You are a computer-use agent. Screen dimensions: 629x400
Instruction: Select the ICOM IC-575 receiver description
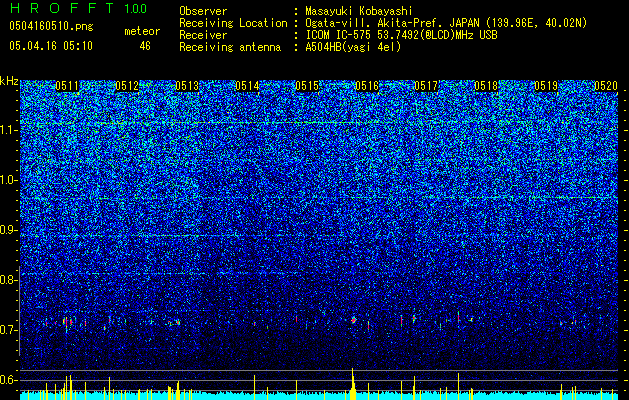[x=401, y=35]
